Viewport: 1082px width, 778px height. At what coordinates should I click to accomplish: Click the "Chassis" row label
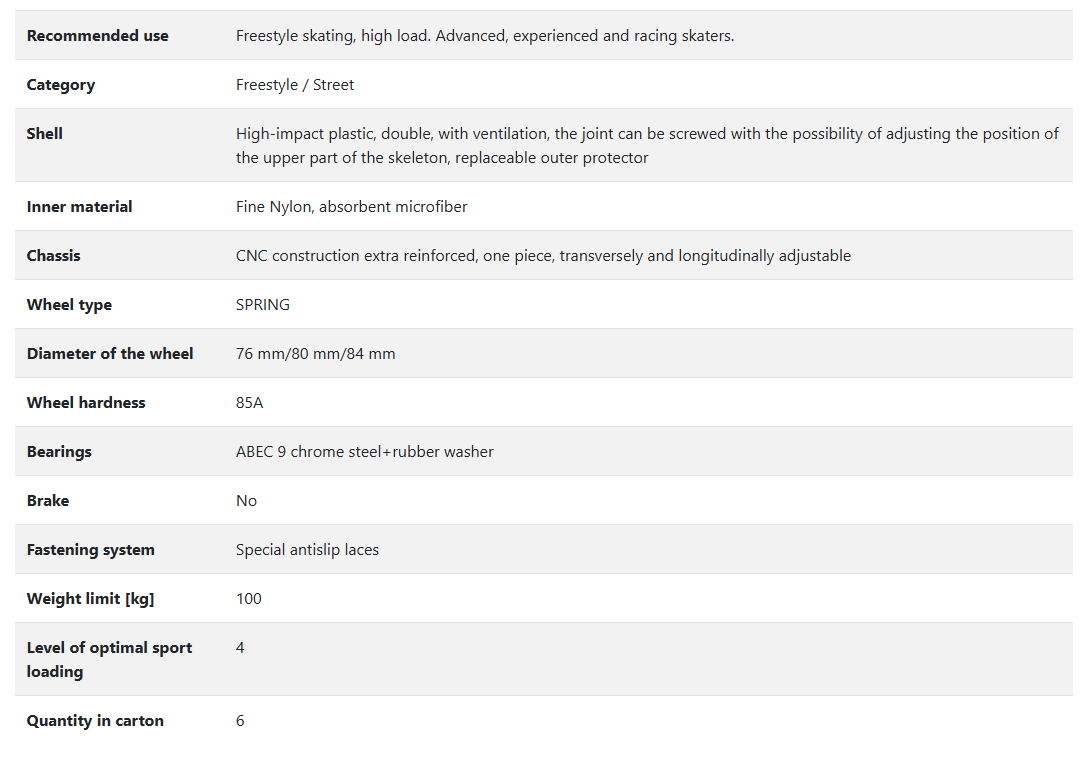coord(53,256)
